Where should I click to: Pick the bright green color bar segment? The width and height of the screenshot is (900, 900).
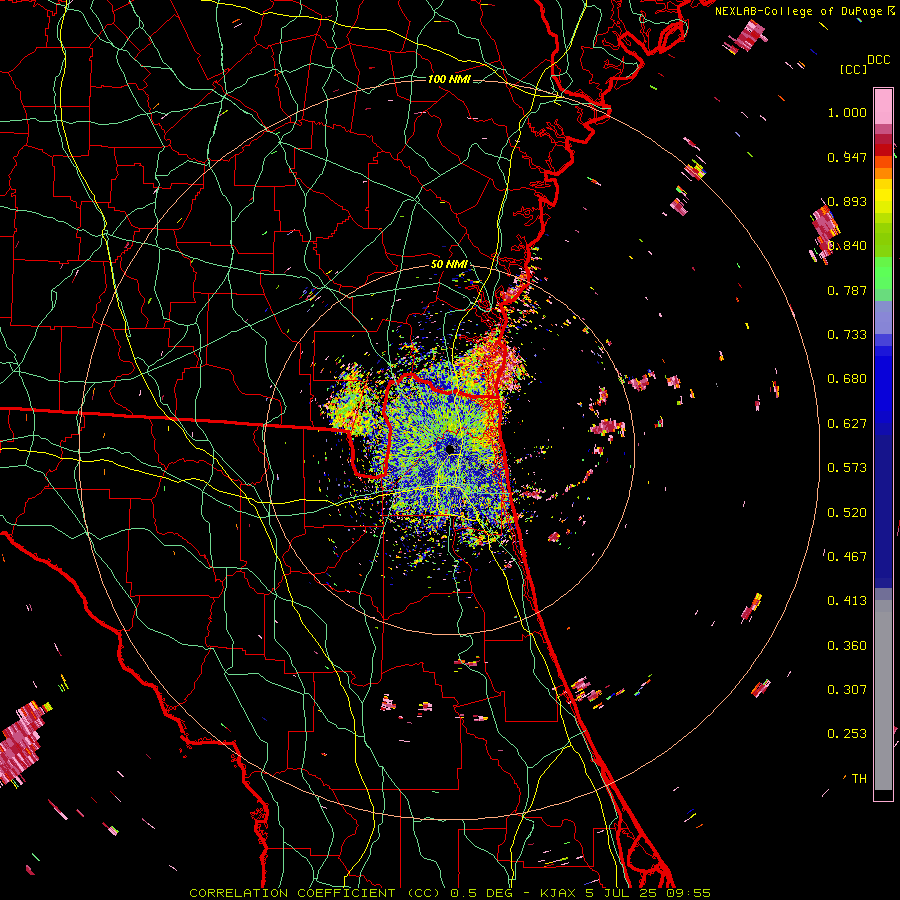[x=883, y=273]
